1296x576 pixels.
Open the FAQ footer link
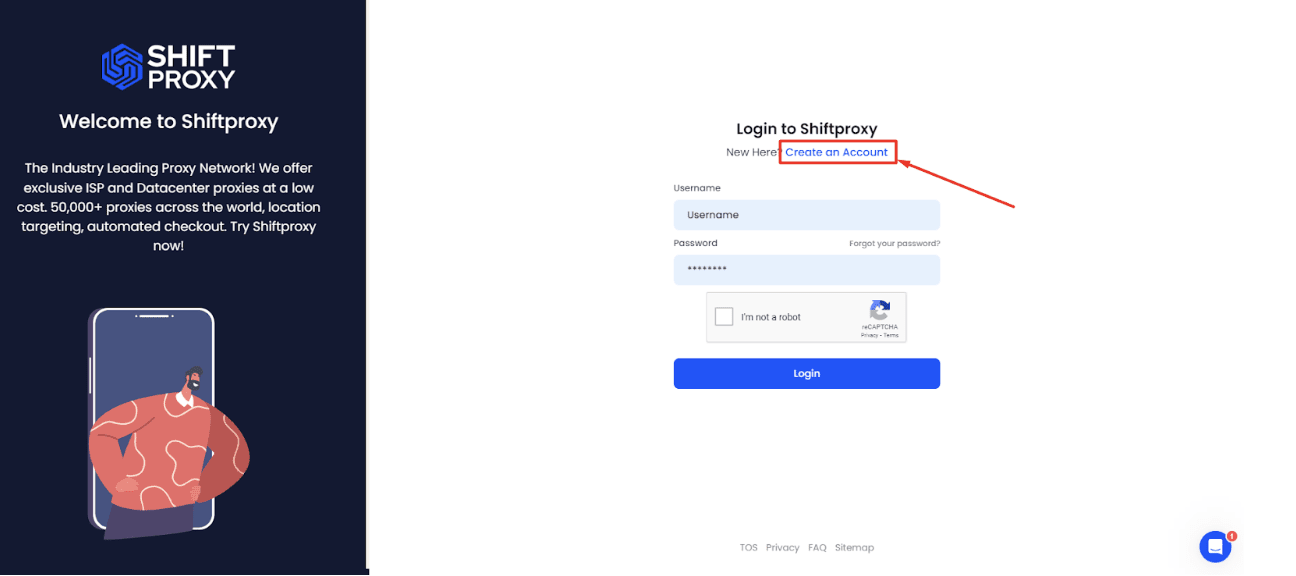coord(817,548)
